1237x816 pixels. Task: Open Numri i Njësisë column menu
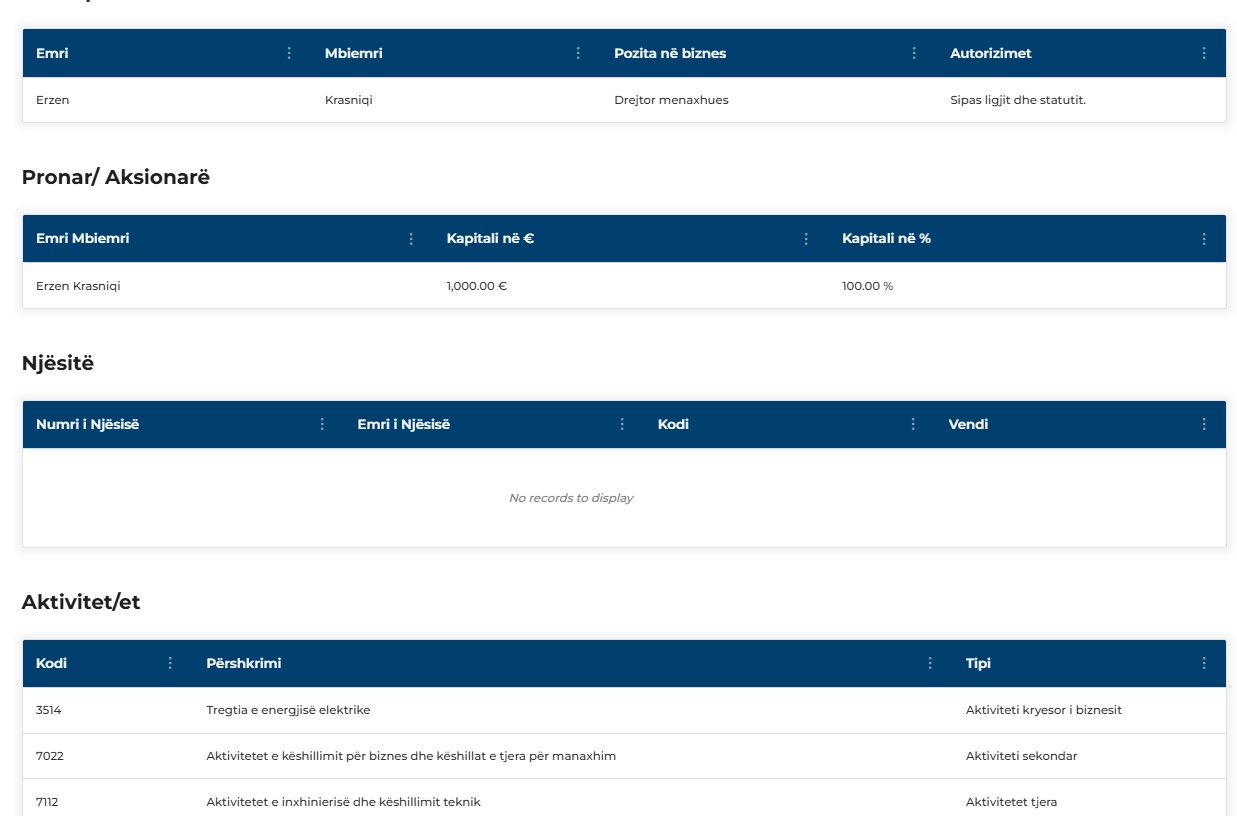[x=322, y=424]
